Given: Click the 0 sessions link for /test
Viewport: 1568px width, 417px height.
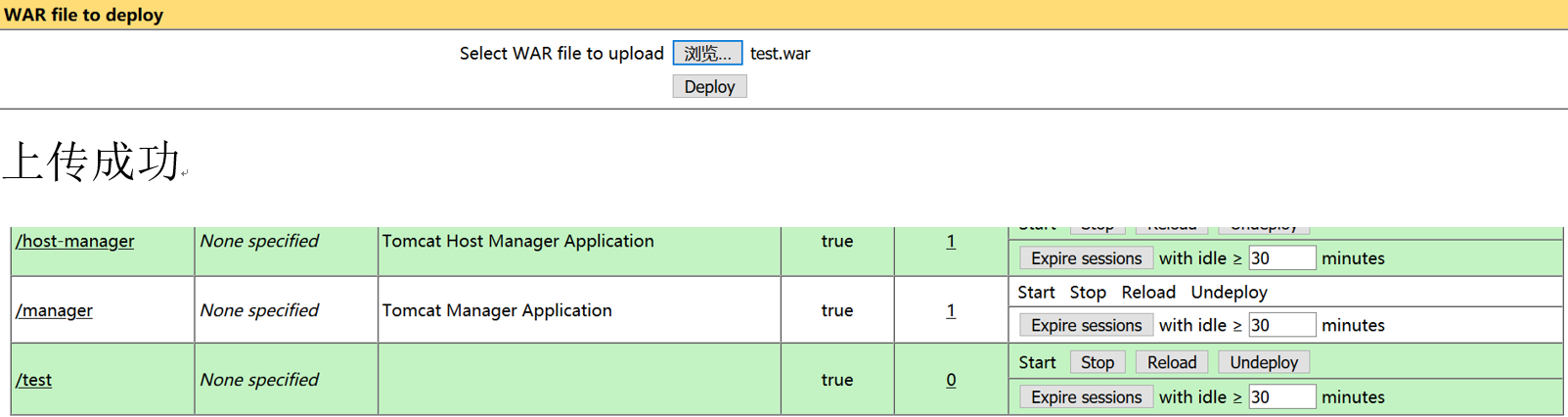Looking at the screenshot, I should [x=951, y=380].
